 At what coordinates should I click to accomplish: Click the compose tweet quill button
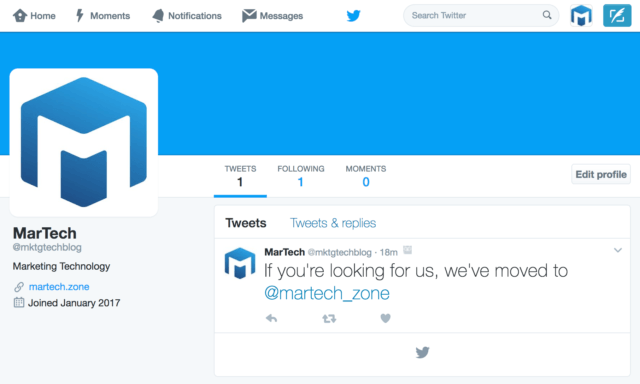[x=617, y=16]
